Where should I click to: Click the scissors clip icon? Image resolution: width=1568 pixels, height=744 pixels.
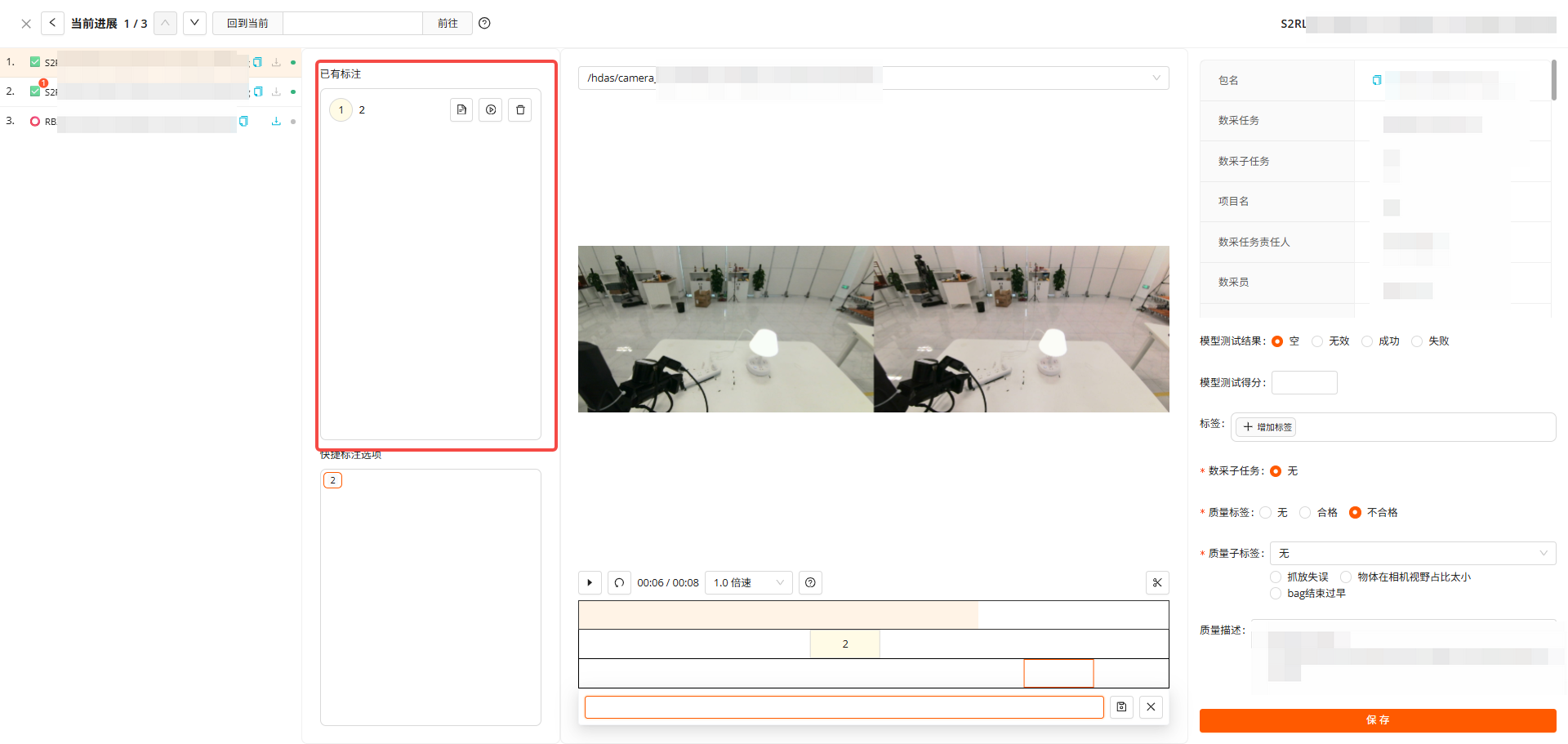coord(1157,582)
